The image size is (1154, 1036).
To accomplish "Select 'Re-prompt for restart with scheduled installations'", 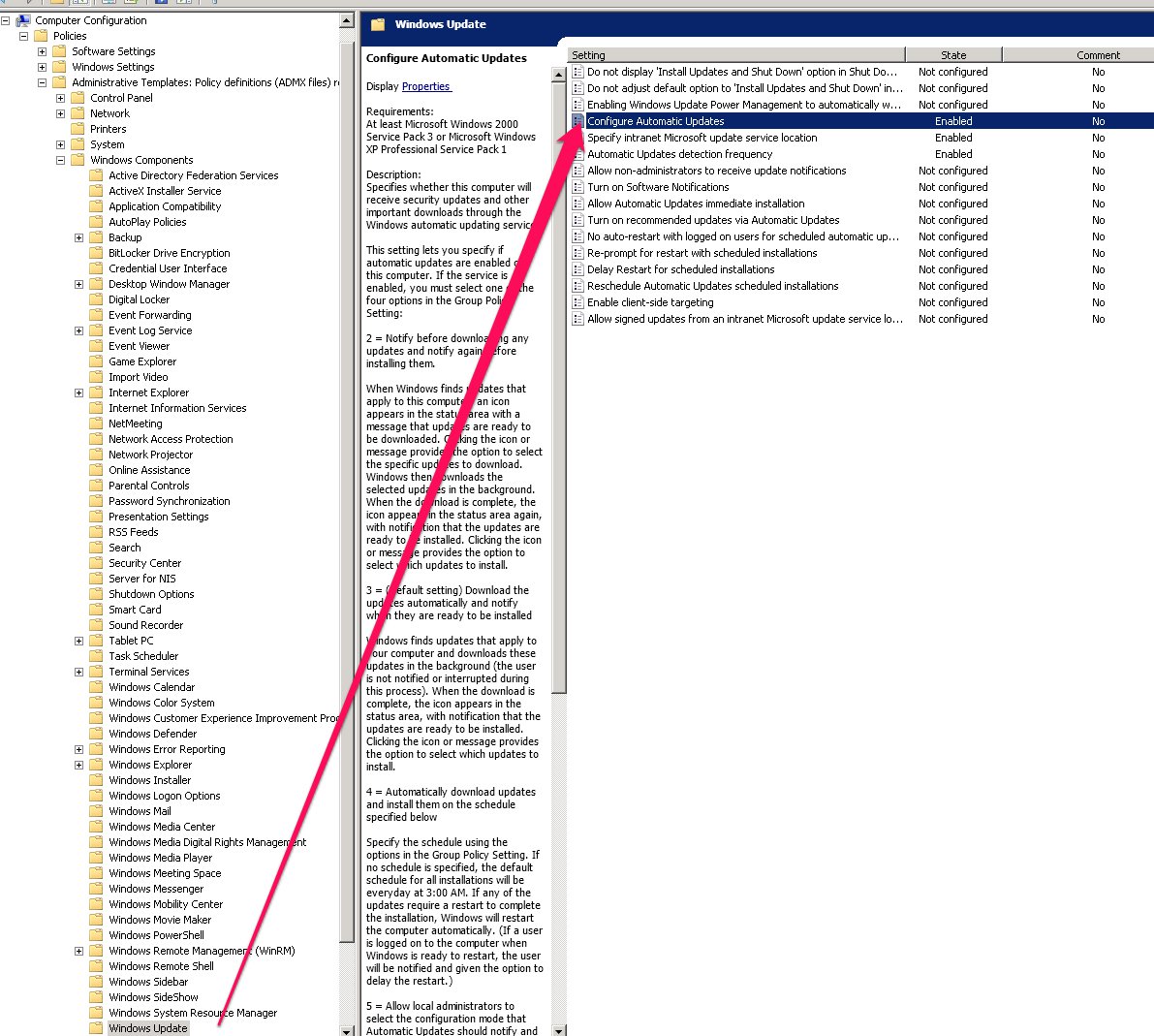I will [x=702, y=253].
